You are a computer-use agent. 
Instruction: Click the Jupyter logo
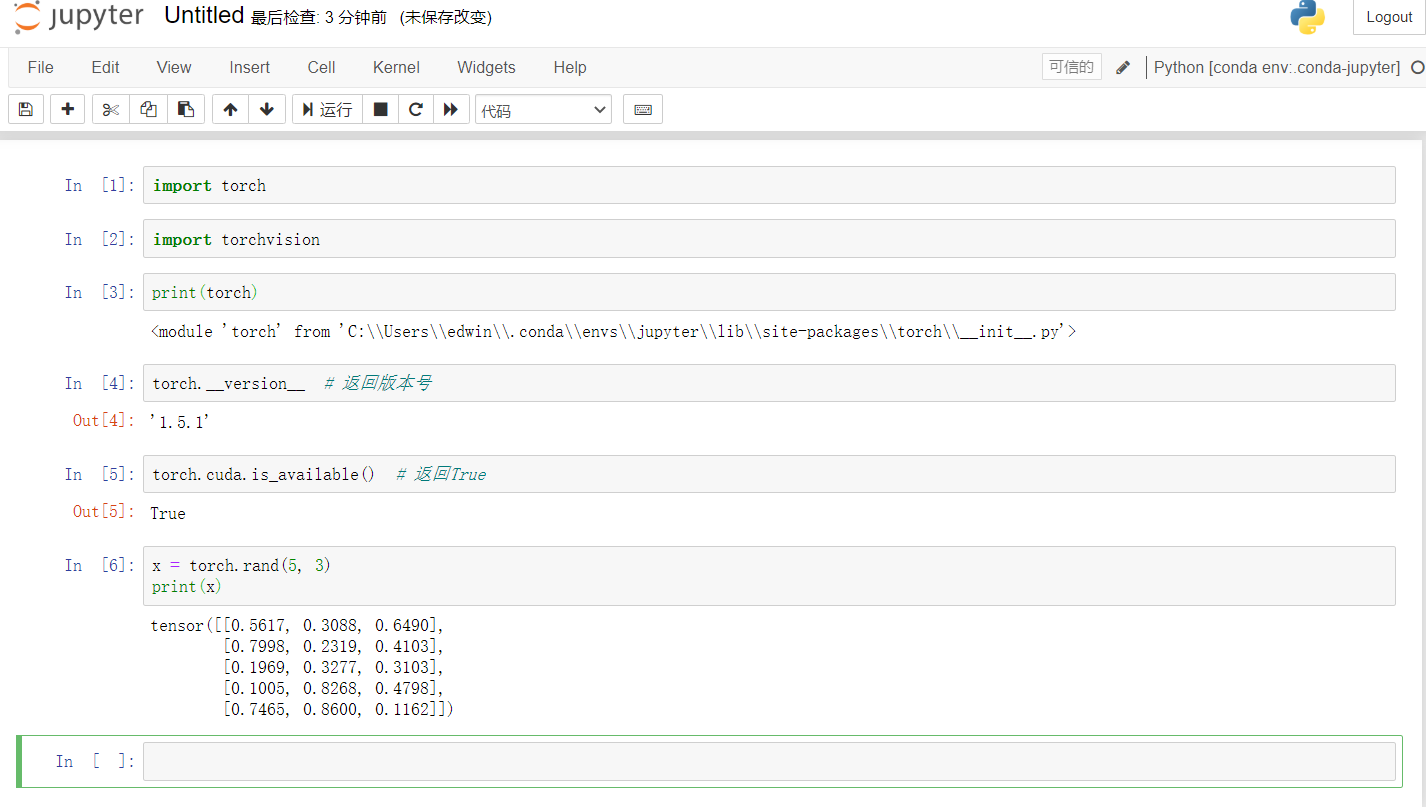pos(78,16)
